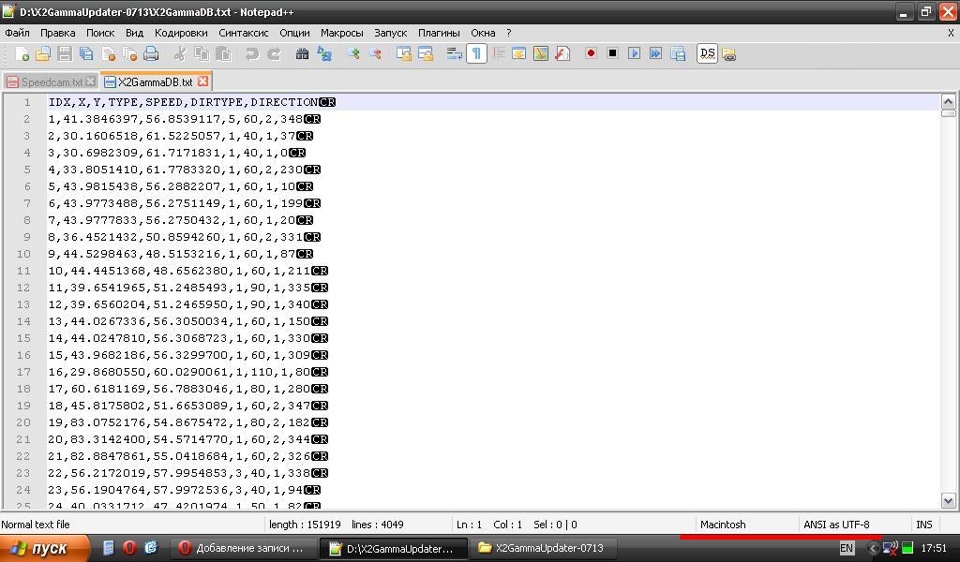The image size is (960, 562).
Task: Open the Вид menu
Action: pyautogui.click(x=134, y=33)
